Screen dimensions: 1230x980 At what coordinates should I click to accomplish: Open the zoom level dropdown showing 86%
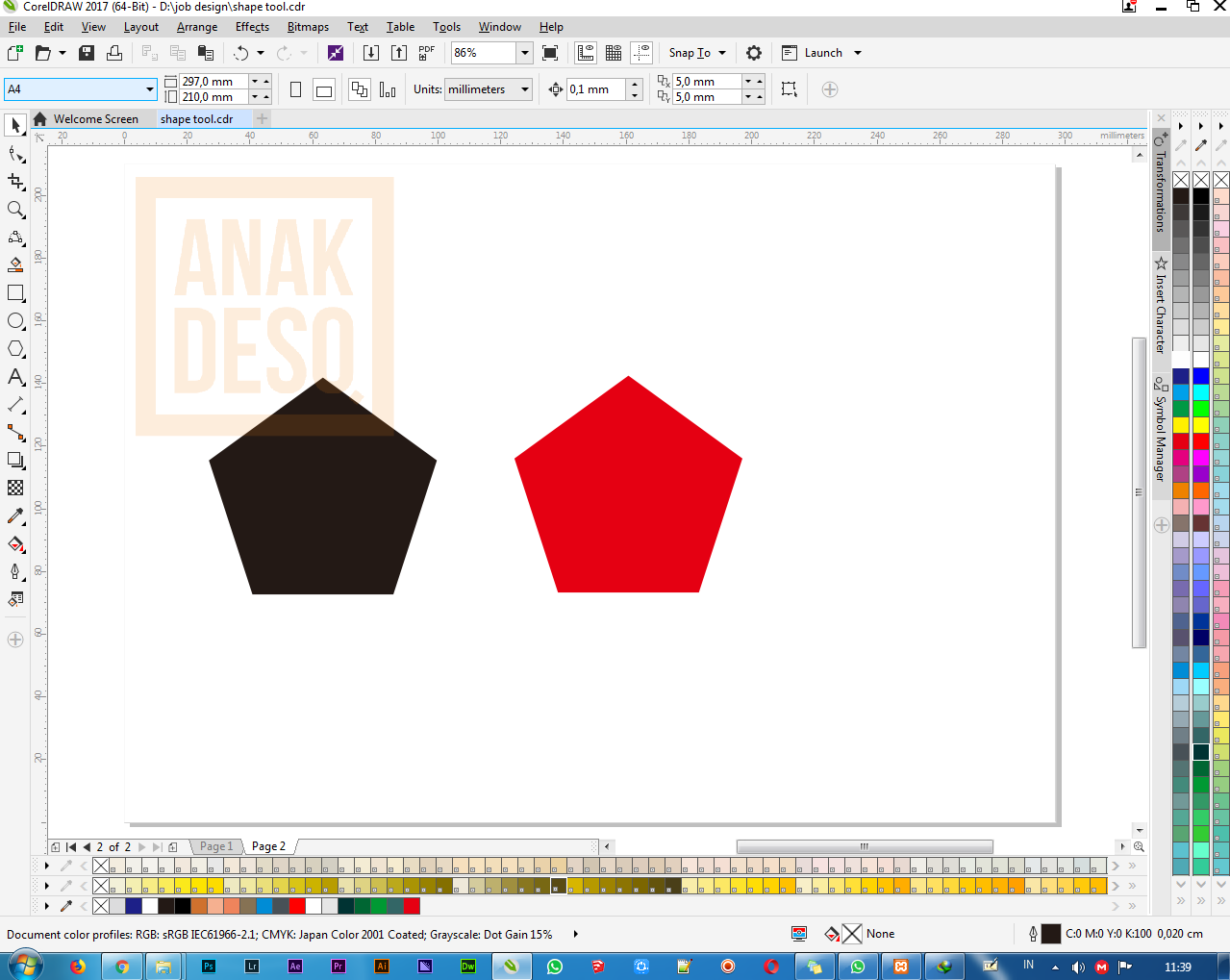523,53
